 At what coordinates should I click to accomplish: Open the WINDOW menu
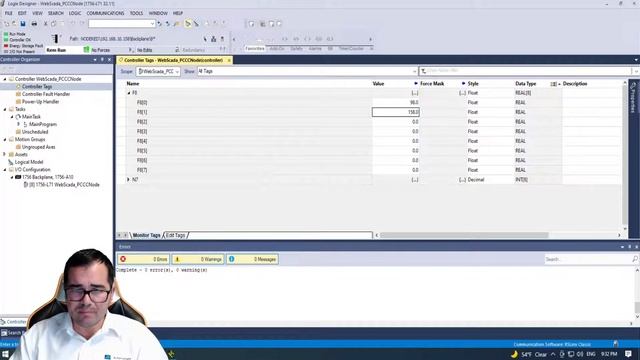pos(158,13)
